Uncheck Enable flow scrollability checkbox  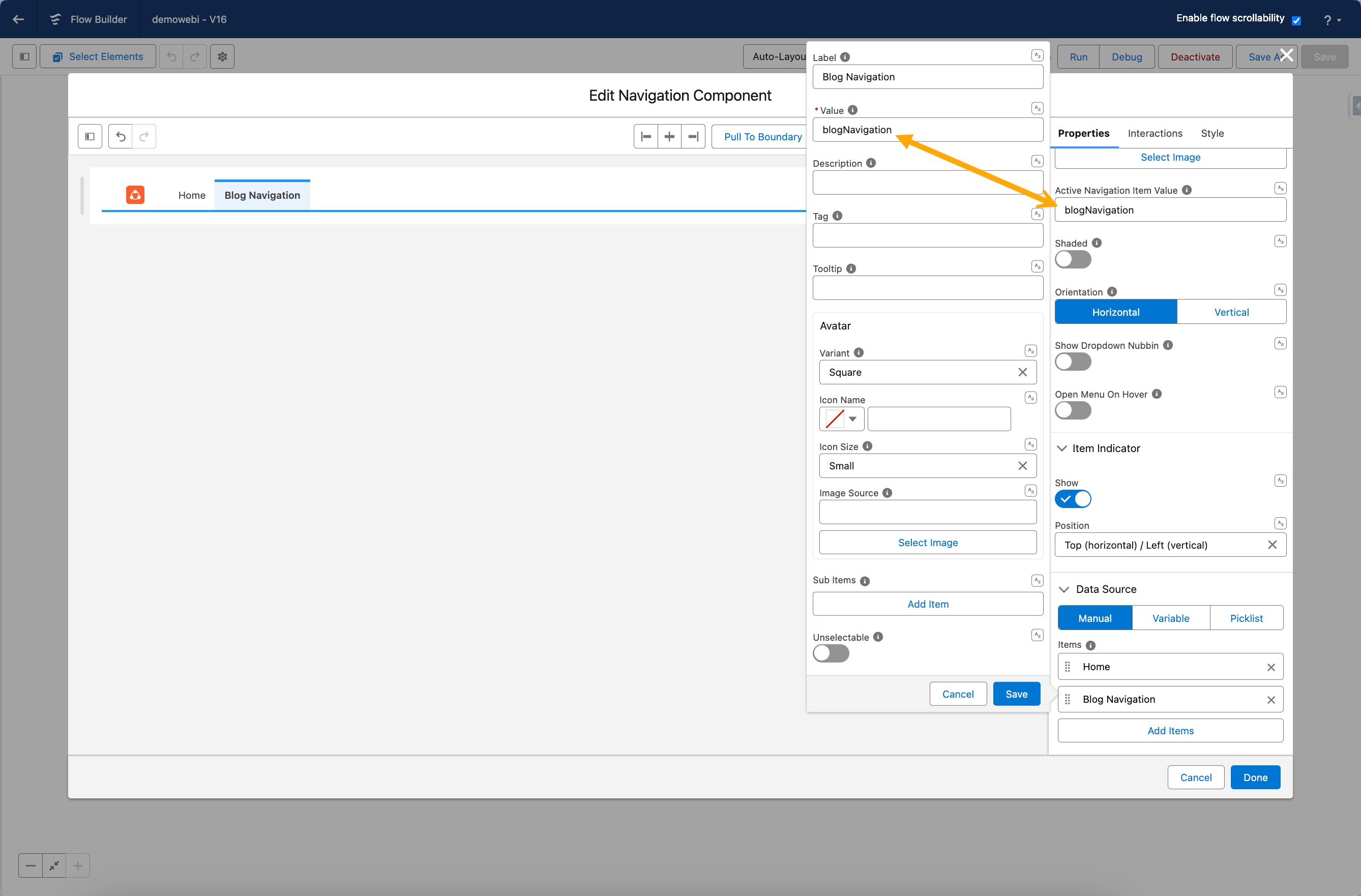(1296, 20)
